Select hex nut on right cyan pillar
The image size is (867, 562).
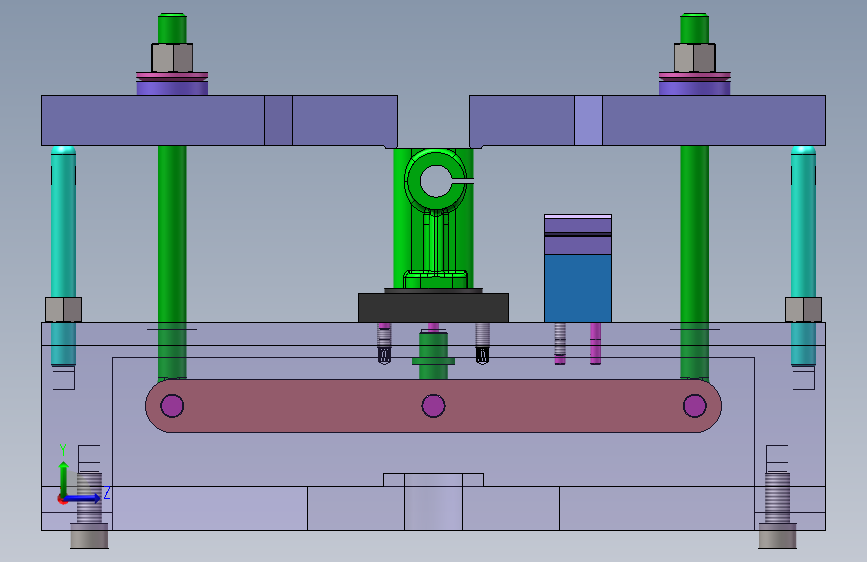(803, 309)
